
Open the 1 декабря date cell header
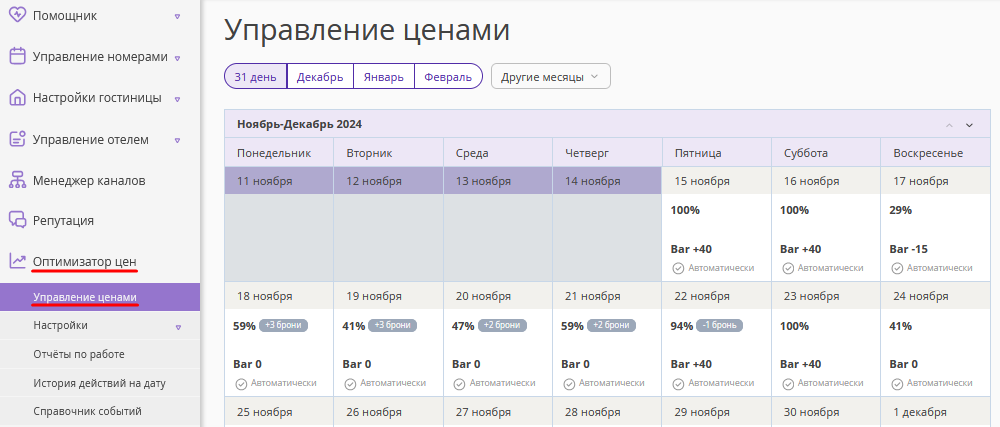coord(935,412)
